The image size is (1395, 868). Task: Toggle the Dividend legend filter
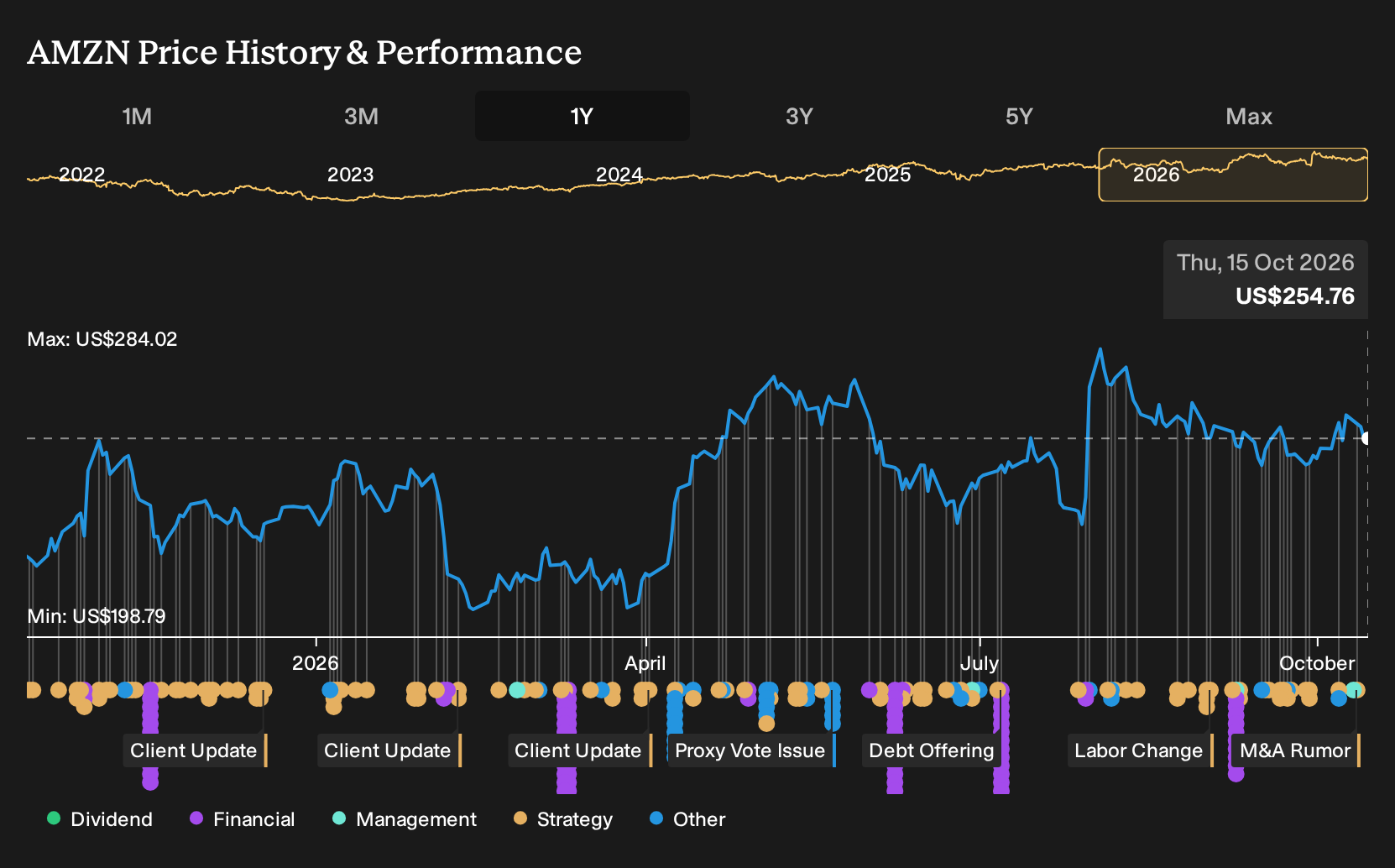(x=100, y=819)
